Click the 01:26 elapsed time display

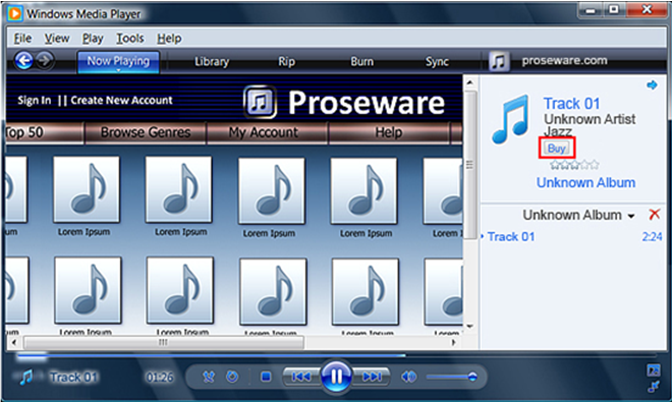159,377
